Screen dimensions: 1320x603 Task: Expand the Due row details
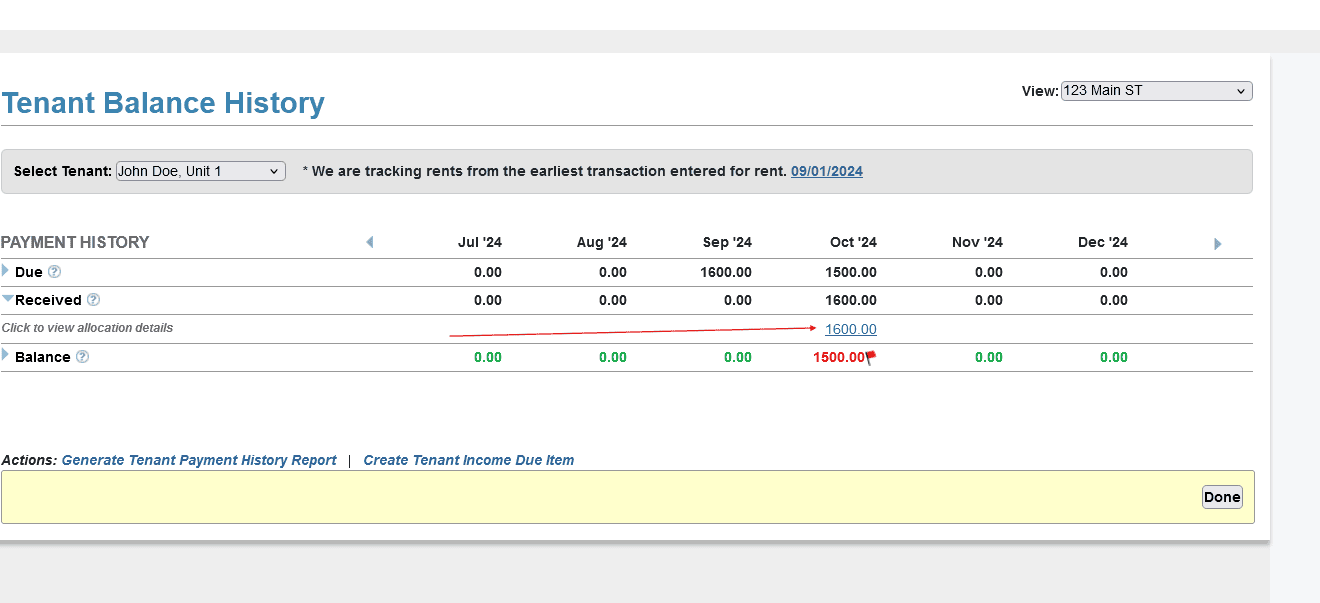(x=6, y=271)
